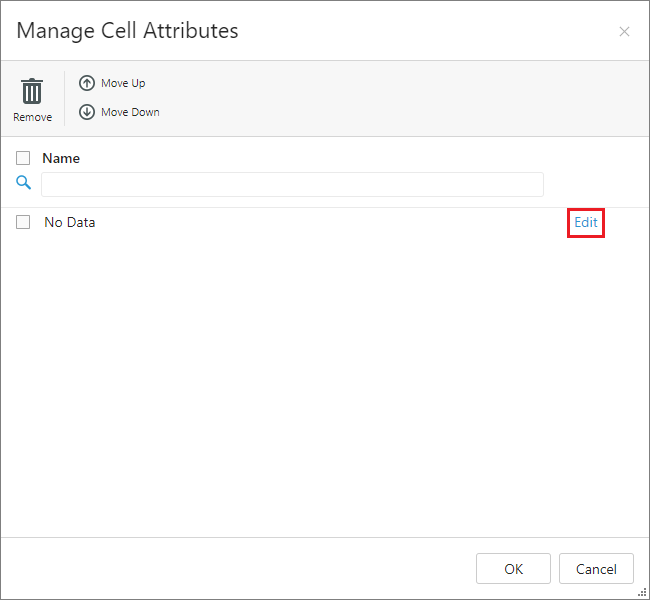
Task: Click the Remove trash can icon
Action: click(32, 91)
